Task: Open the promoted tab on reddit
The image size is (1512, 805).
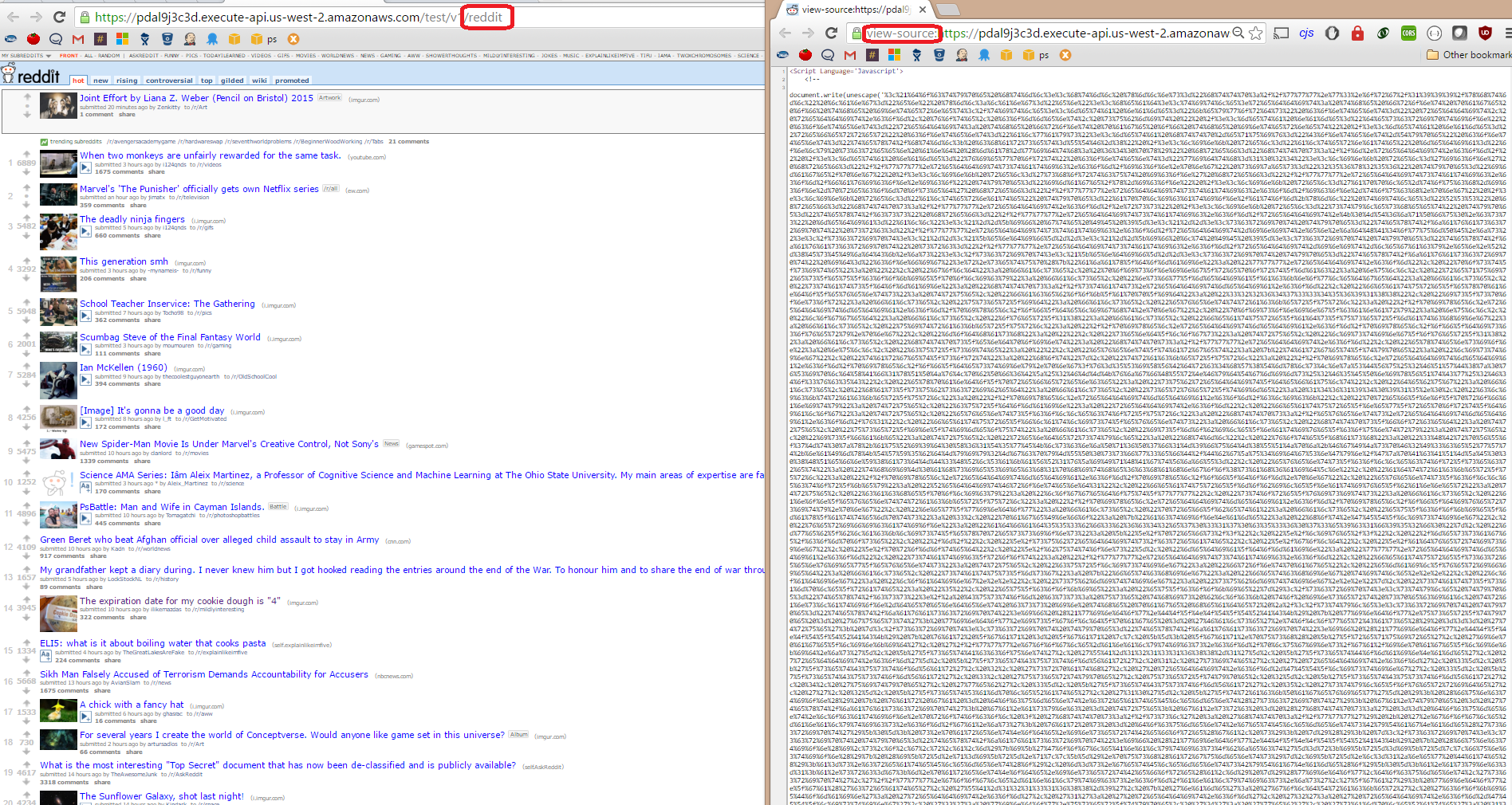Action: [292, 80]
